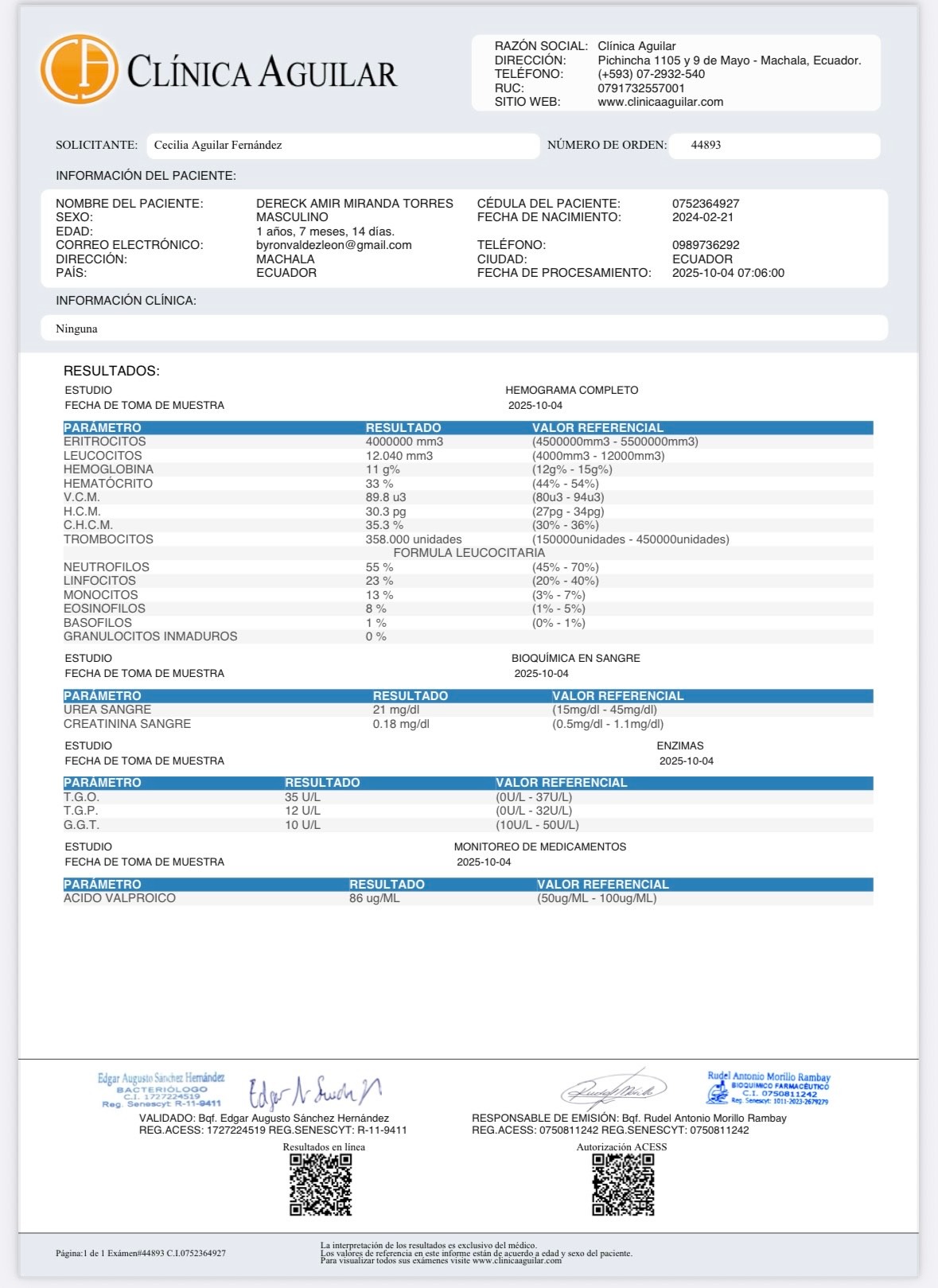Click Rudel Morillo's handwritten signature
Screen dimensions: 938x1288
pyautogui.click(x=613, y=1088)
